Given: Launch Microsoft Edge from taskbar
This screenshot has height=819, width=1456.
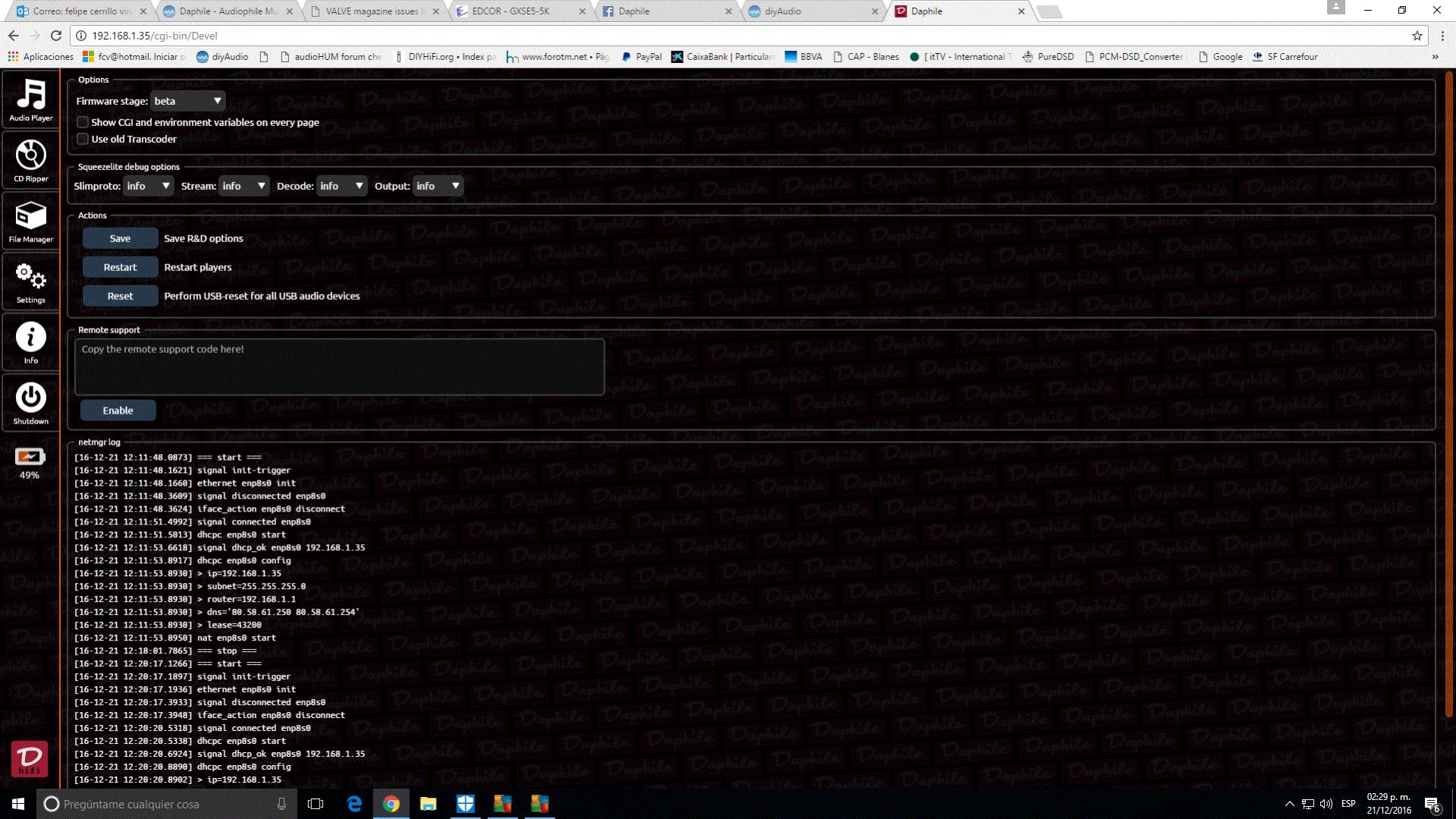Looking at the screenshot, I should click(354, 804).
